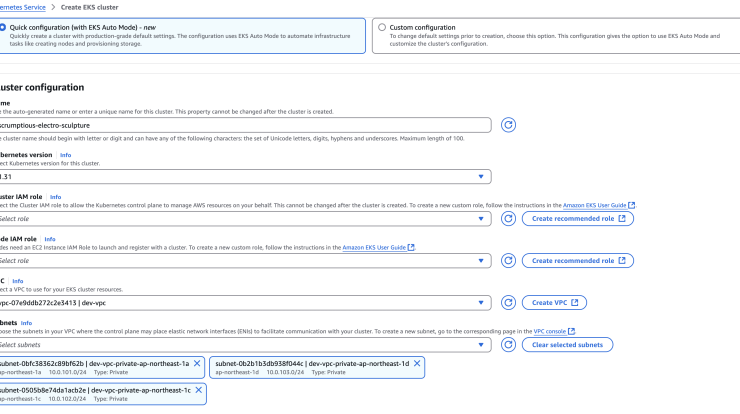Open Amazon EKS User Guide for node role
Viewport: 740px width, 414px height.
point(378,247)
